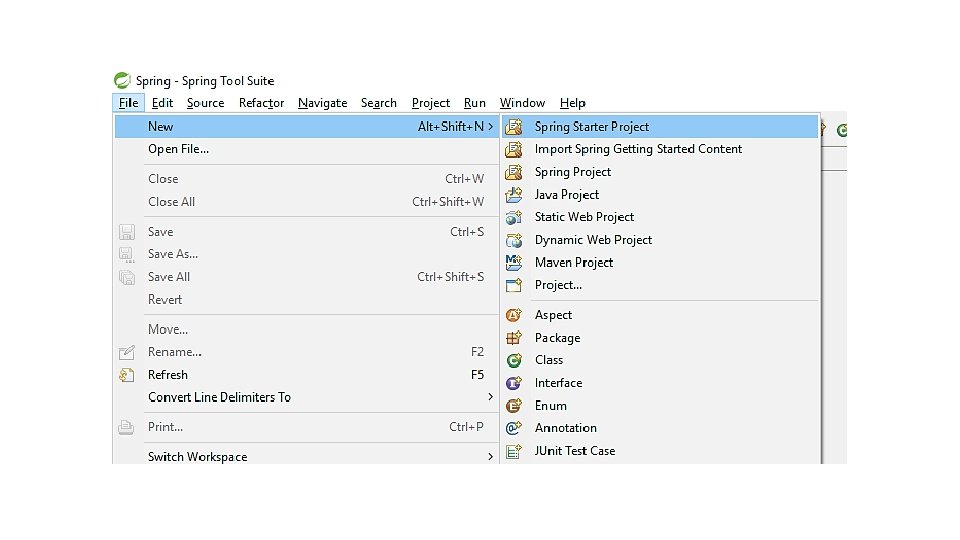Open the Project menu

pyautogui.click(x=431, y=103)
